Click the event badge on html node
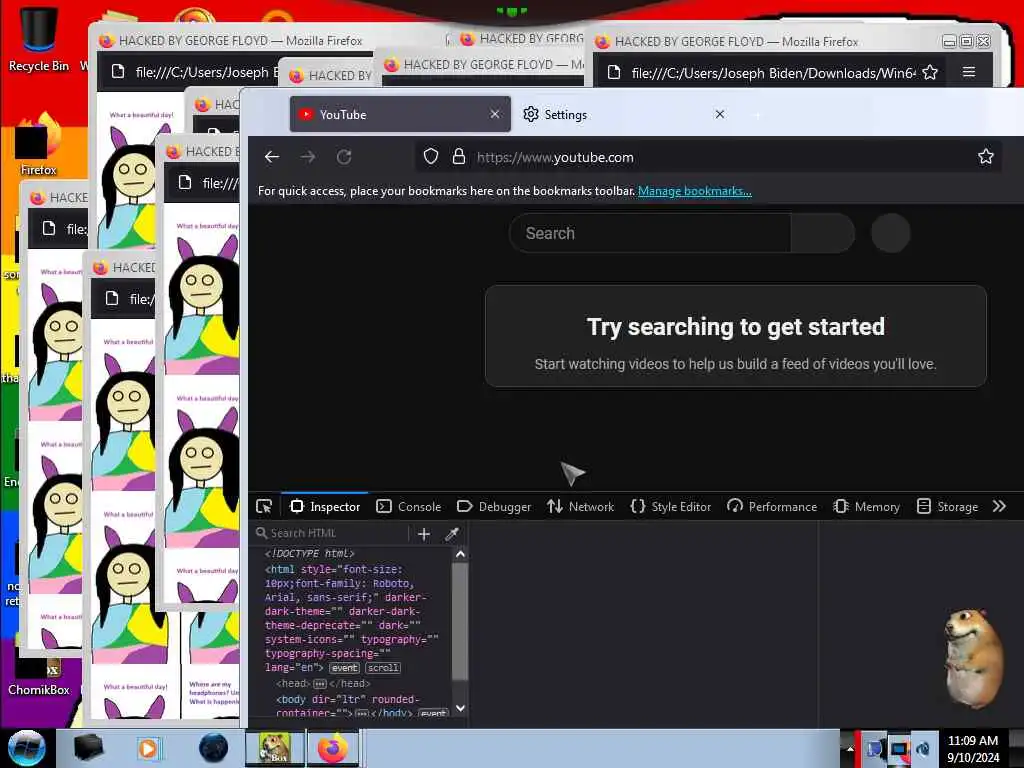The image size is (1024, 768). click(344, 668)
